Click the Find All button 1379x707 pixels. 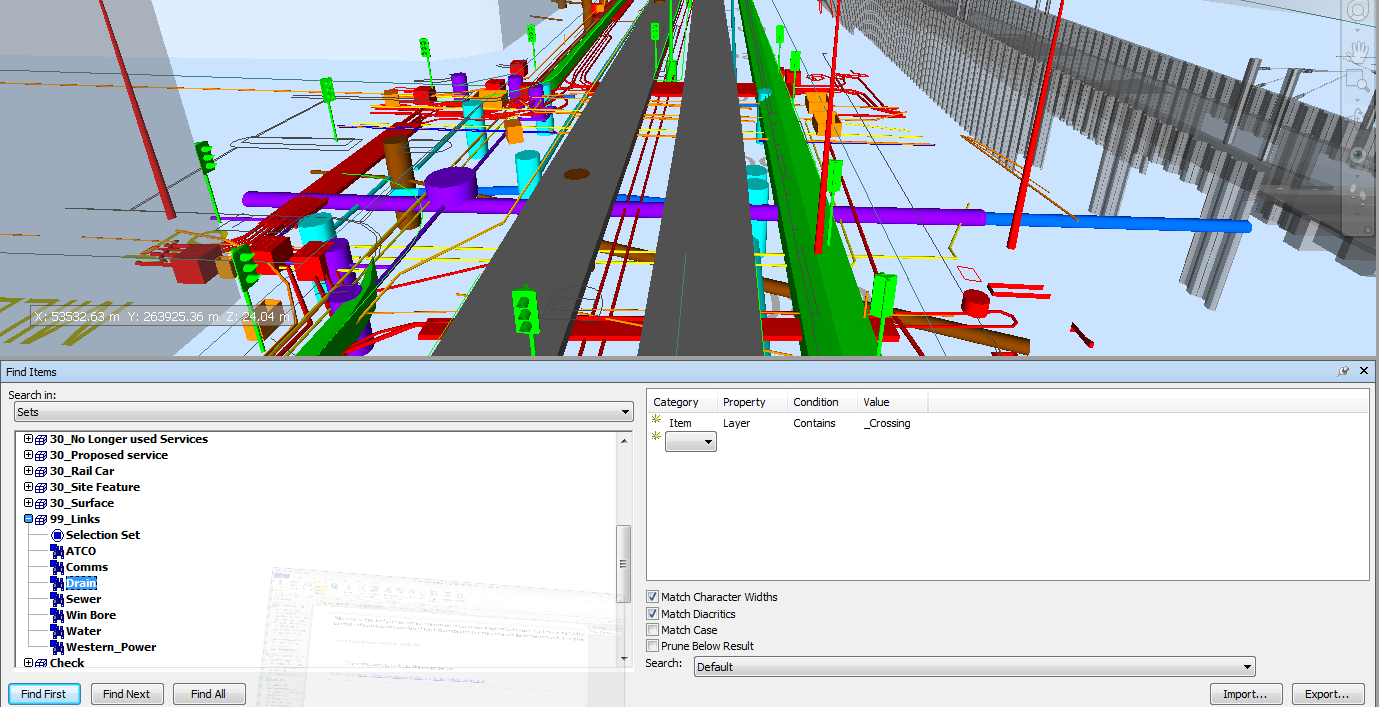(x=209, y=693)
